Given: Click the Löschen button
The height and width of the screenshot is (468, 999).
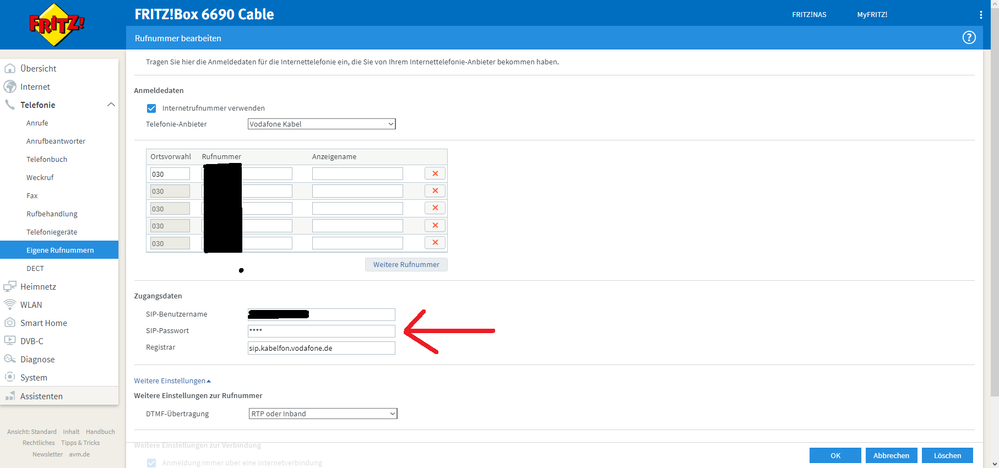Looking at the screenshot, I should pyautogui.click(x=947, y=455).
